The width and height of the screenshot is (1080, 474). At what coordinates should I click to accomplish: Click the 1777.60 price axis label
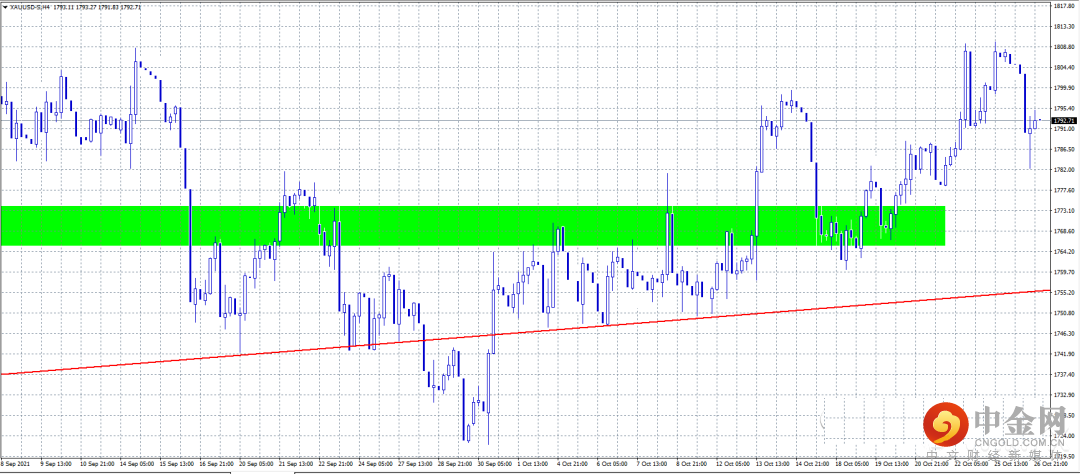(1065, 190)
